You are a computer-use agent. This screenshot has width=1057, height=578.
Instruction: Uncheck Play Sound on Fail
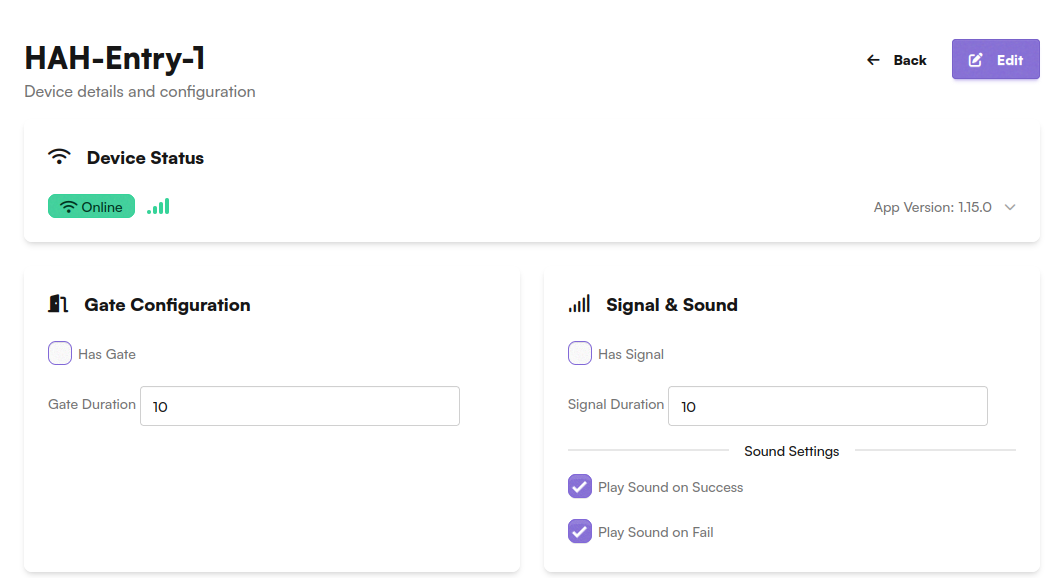pos(580,531)
